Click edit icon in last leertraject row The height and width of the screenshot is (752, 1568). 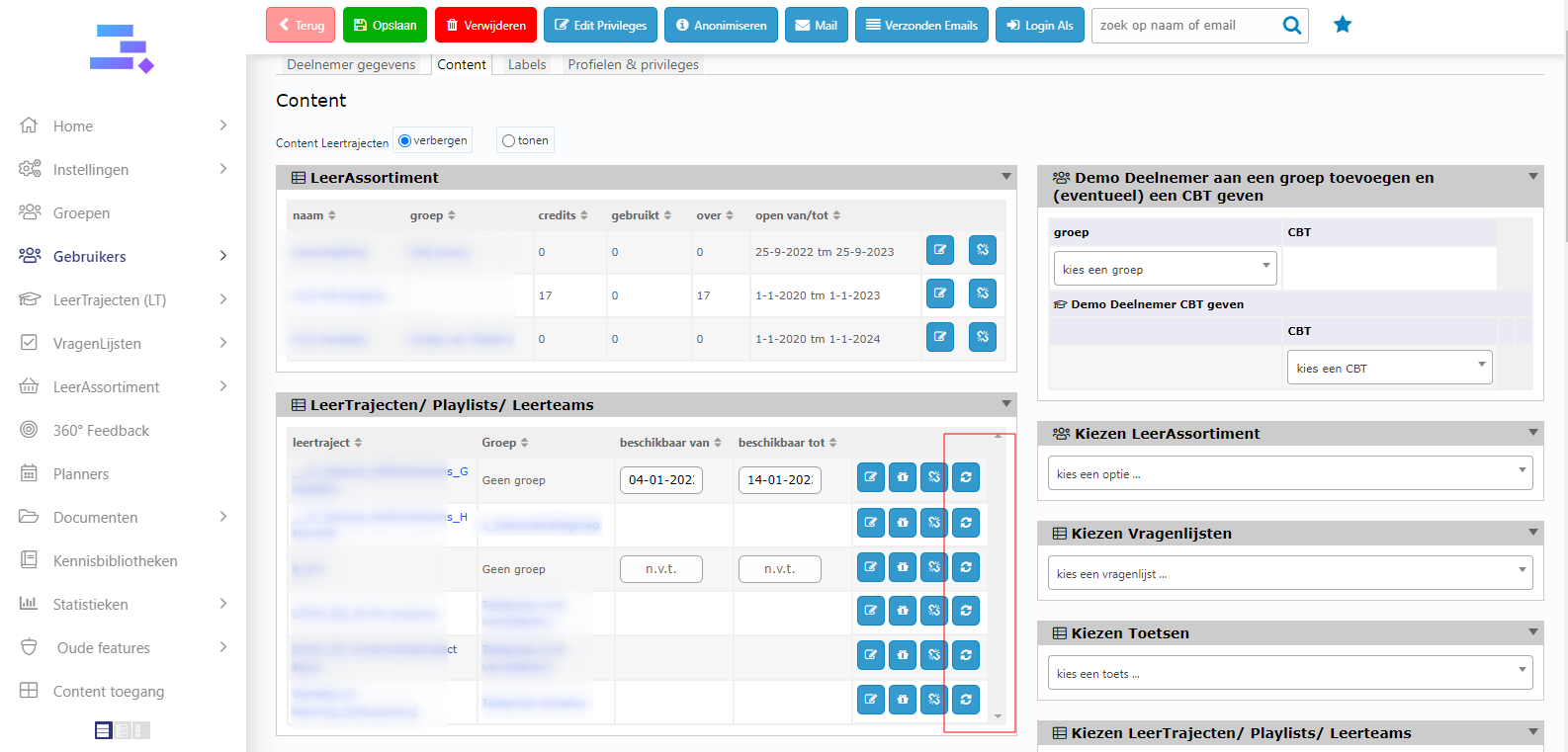click(871, 700)
